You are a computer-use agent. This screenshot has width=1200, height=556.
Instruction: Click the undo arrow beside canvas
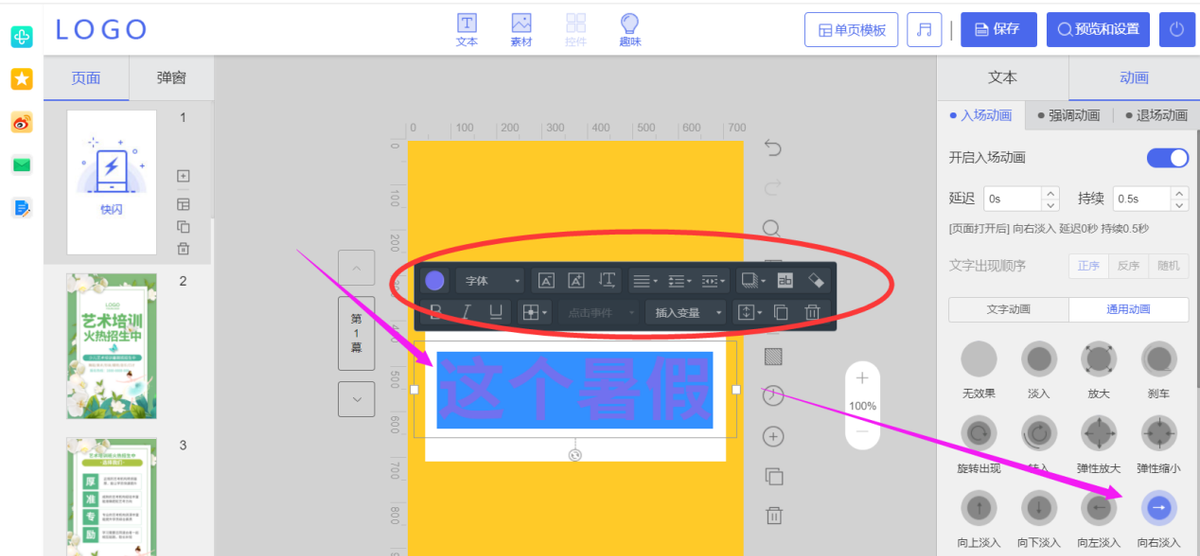click(x=772, y=149)
